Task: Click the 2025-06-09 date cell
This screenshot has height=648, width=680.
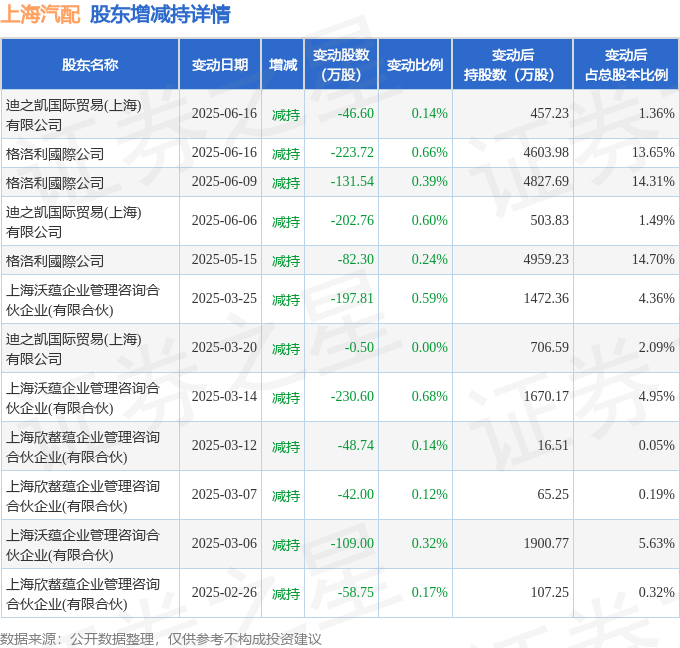Action: click(224, 181)
